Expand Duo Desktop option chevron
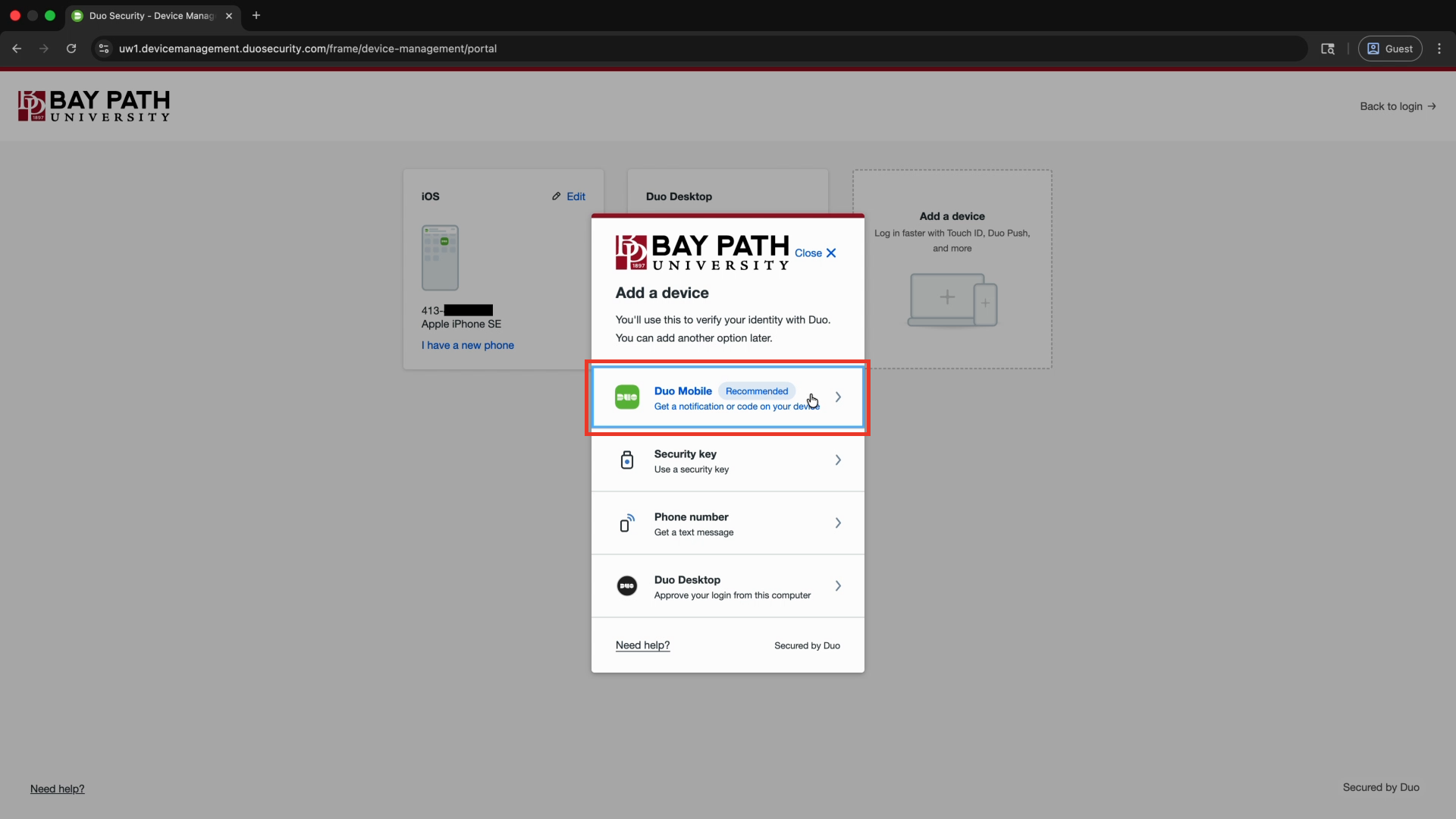Viewport: 1456px width, 819px height. click(x=838, y=586)
